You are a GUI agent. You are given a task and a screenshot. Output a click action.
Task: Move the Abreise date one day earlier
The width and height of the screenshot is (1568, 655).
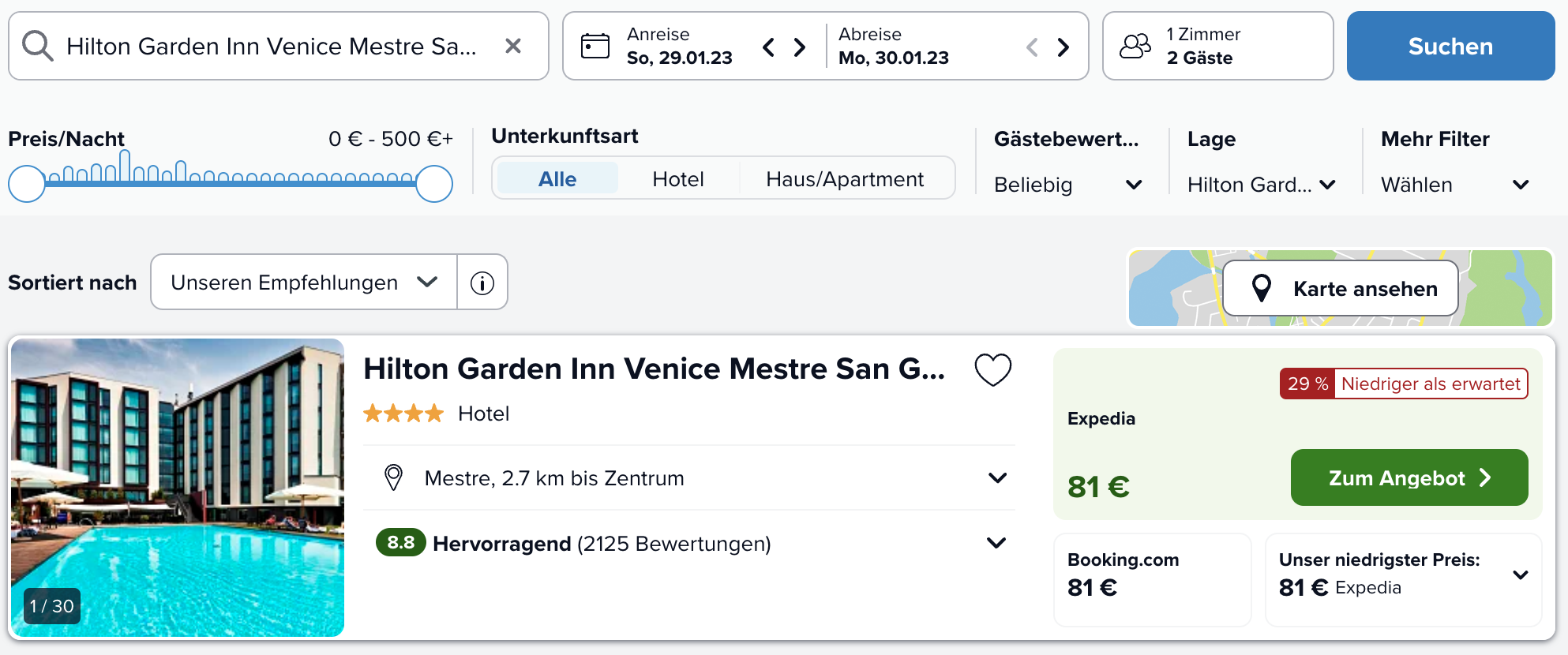tap(1032, 47)
